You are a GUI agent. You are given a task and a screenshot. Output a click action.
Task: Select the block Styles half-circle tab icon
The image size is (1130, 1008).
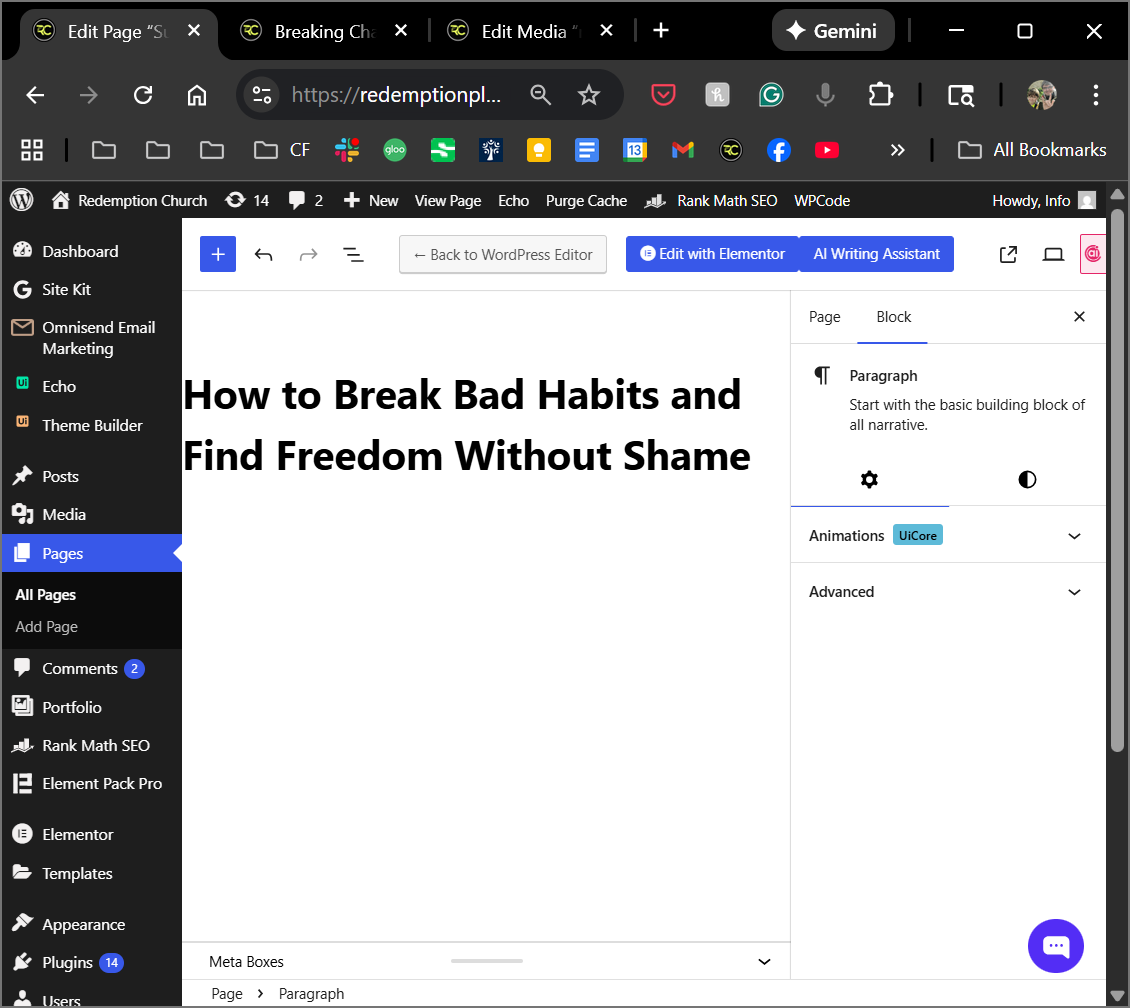point(1027,480)
